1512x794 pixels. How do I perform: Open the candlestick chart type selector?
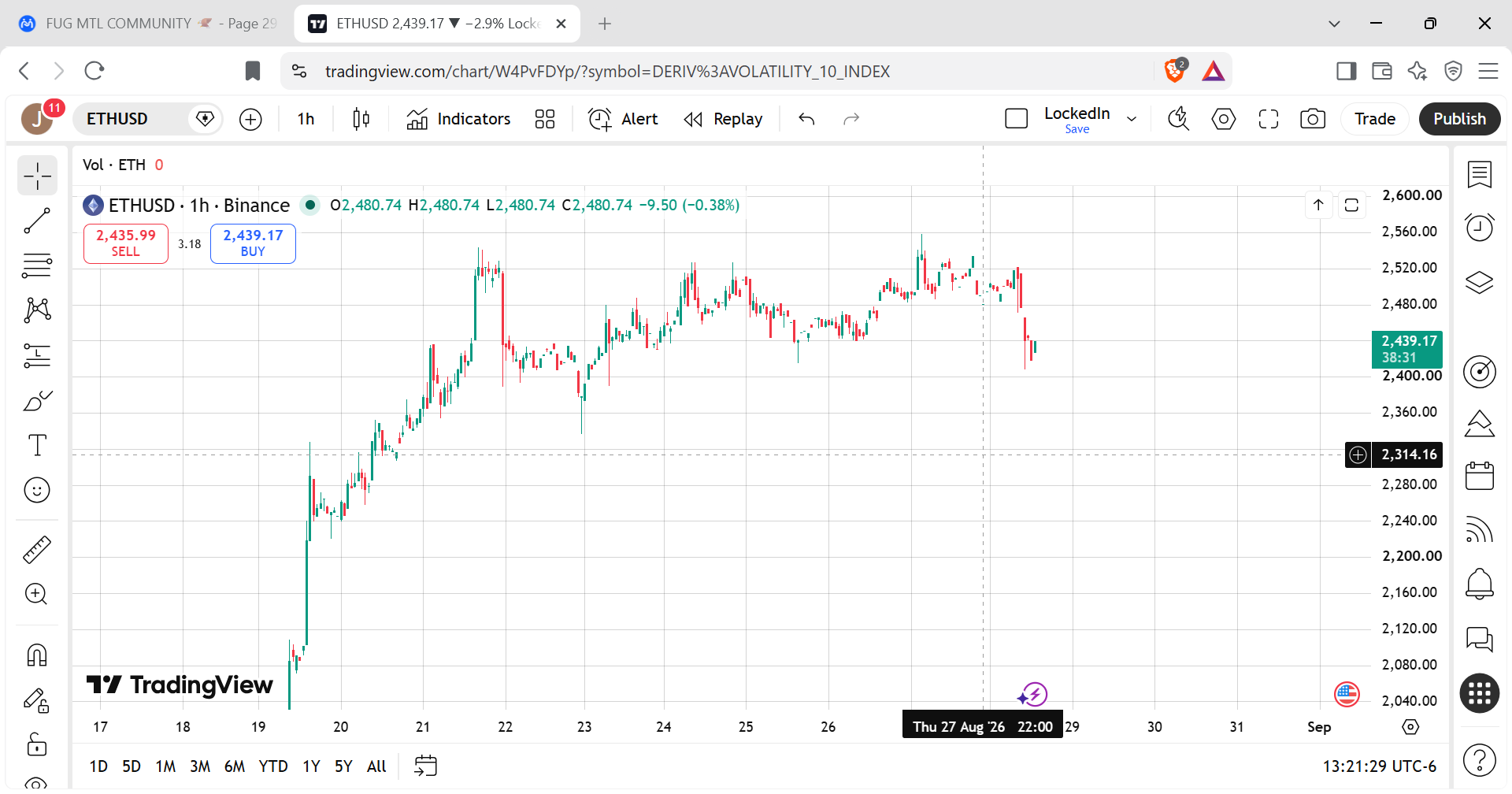pyautogui.click(x=361, y=119)
